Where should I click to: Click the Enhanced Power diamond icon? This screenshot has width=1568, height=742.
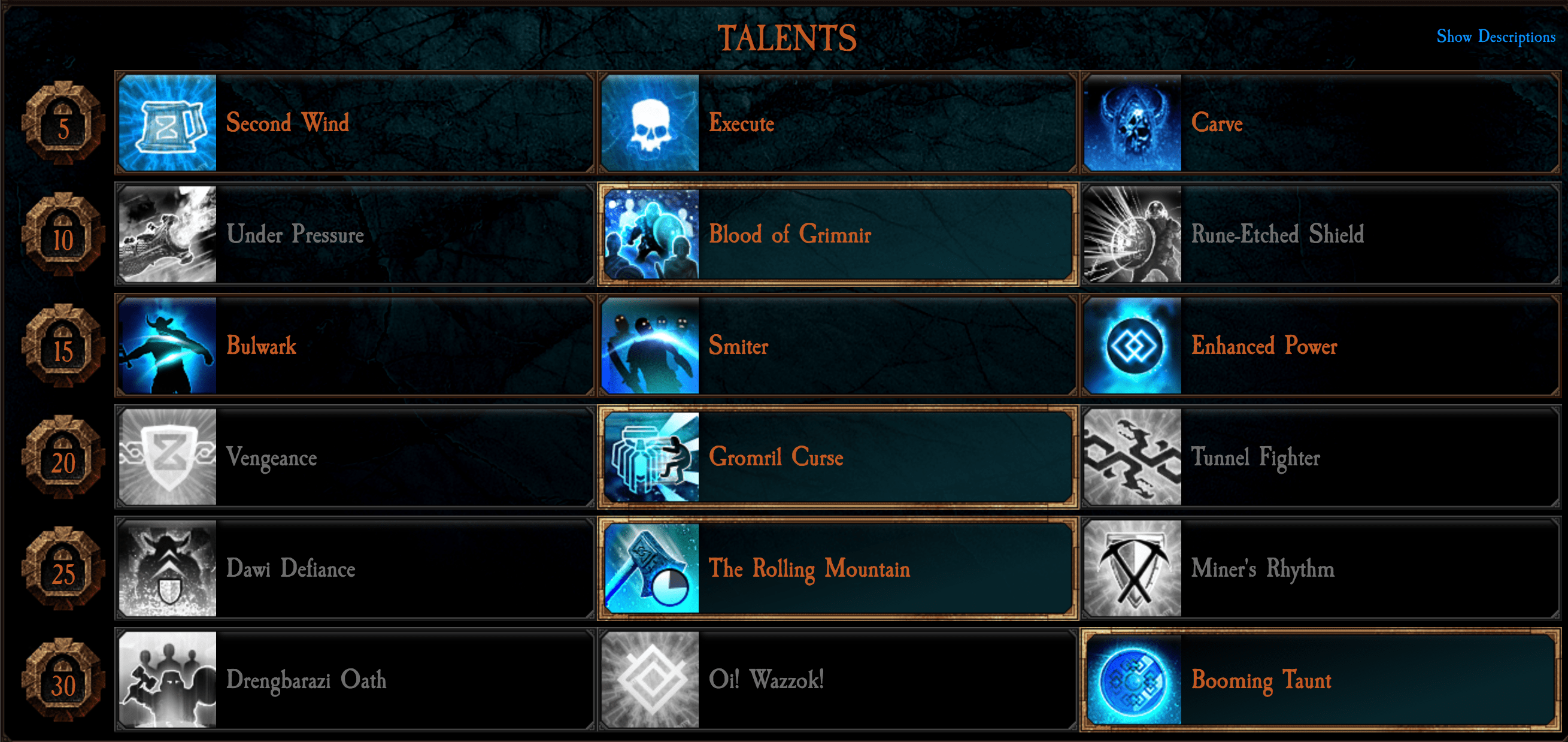pos(1133,346)
